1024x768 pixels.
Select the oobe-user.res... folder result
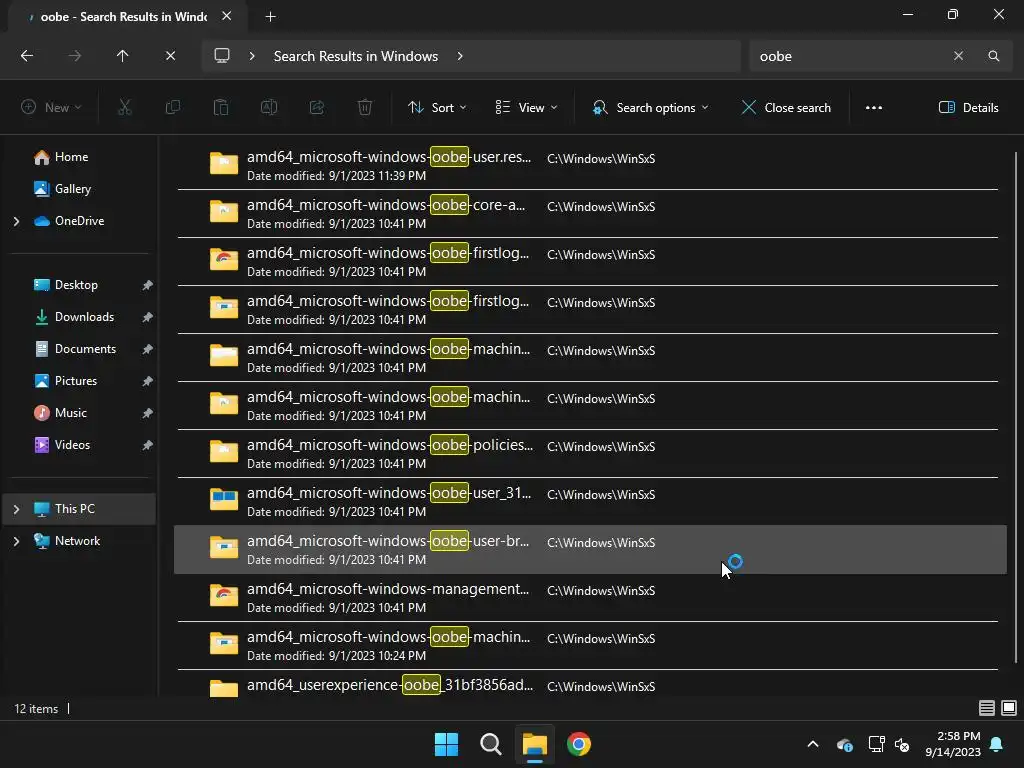(588, 165)
